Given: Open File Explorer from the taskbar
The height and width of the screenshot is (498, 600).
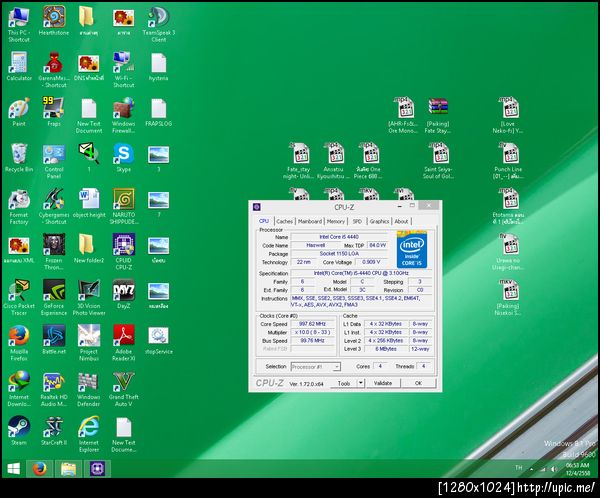Looking at the screenshot, I should [68, 469].
